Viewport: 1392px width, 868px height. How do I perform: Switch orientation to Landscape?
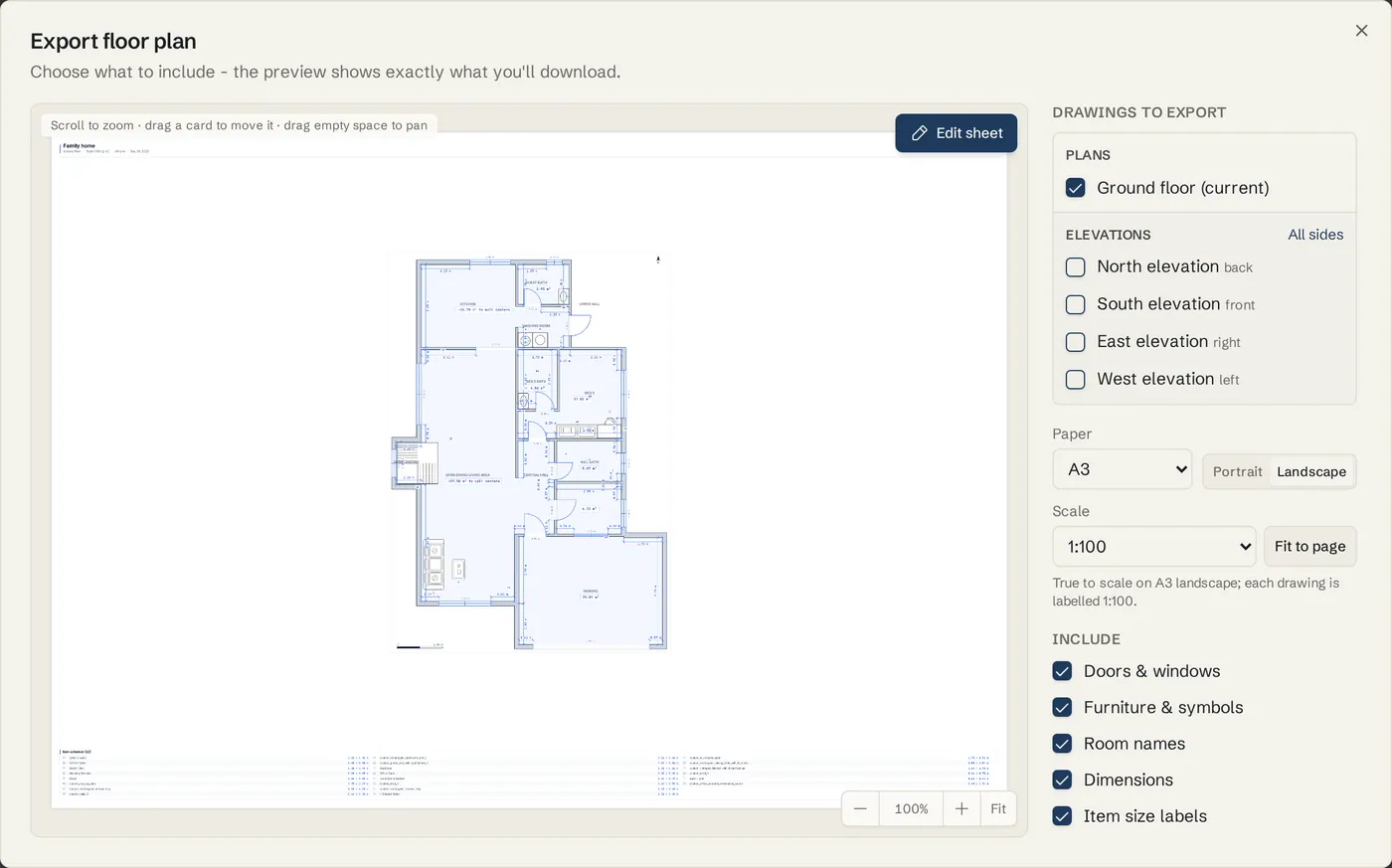point(1311,472)
